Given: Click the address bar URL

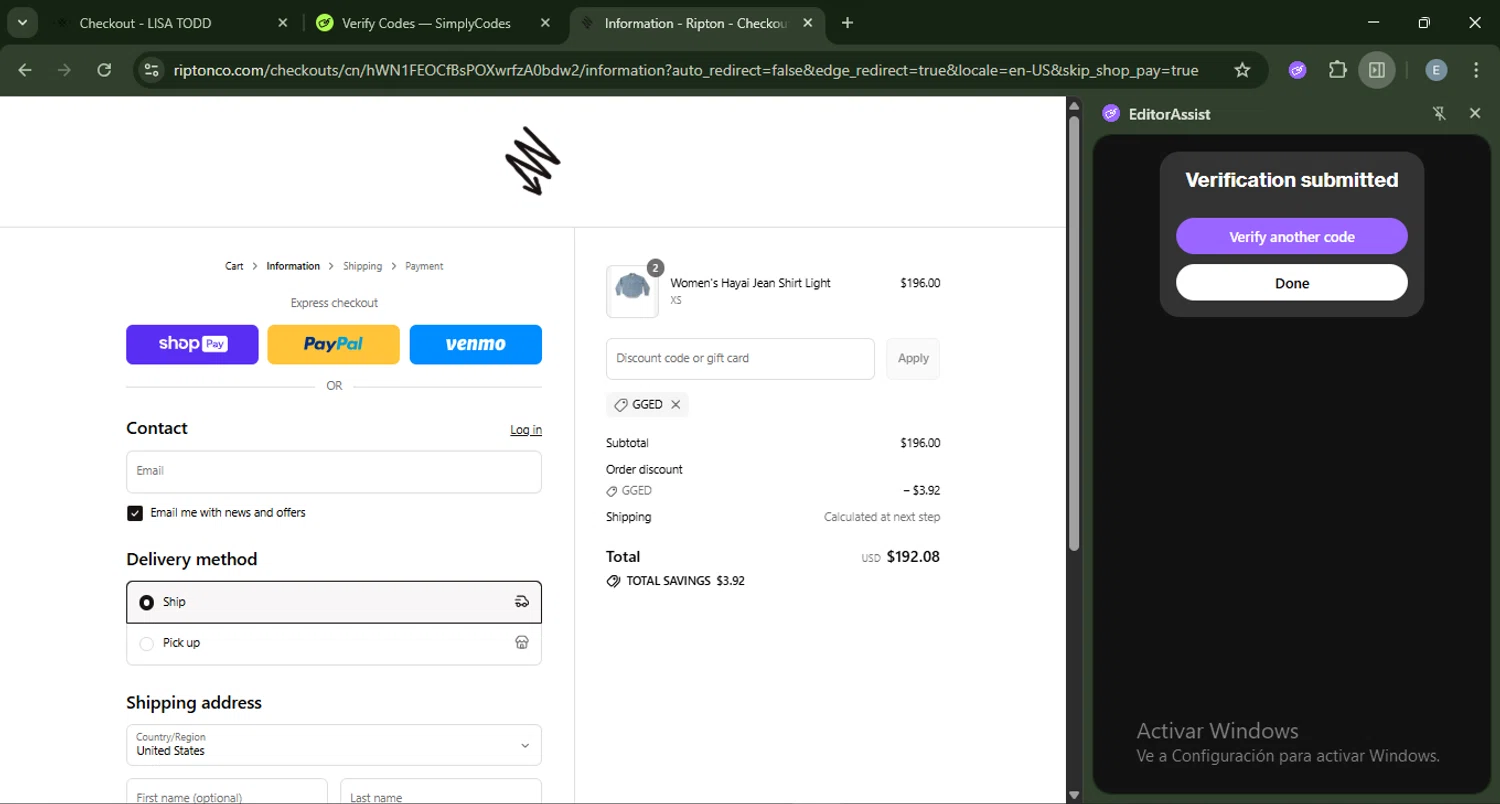Looking at the screenshot, I should (x=685, y=70).
